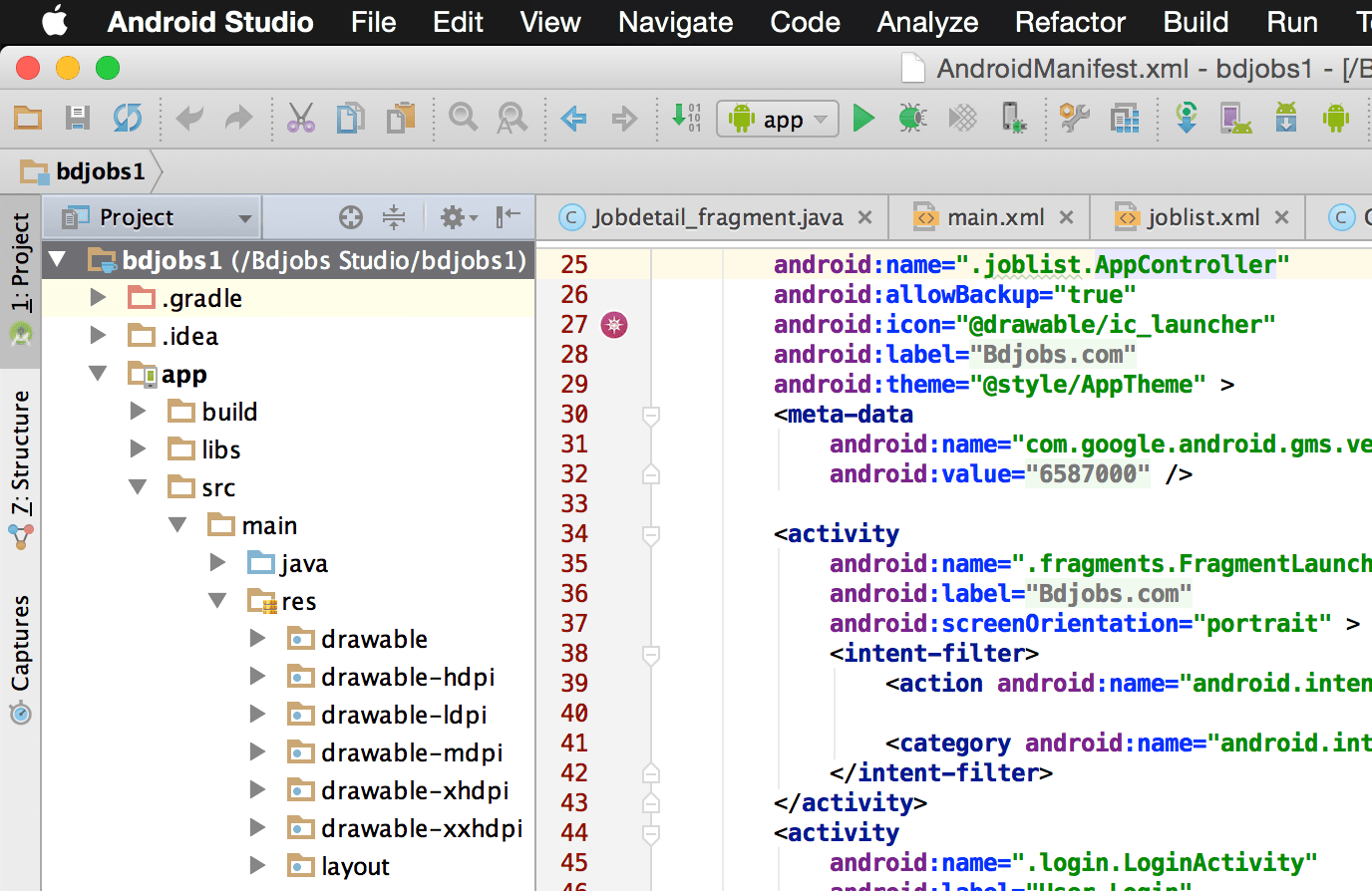
Task: Click the Make Project icon
Action: click(687, 118)
